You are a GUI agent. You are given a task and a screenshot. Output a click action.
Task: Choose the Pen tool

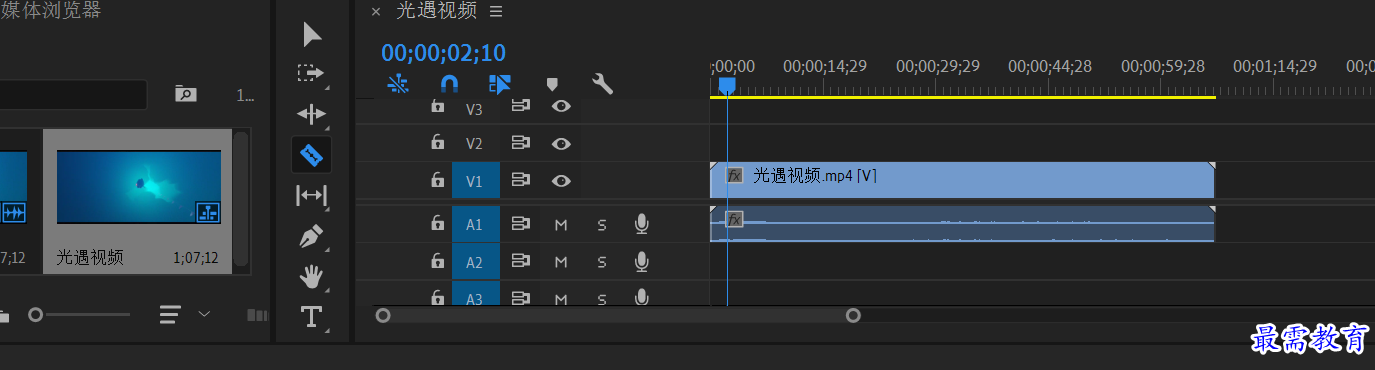pyautogui.click(x=312, y=237)
